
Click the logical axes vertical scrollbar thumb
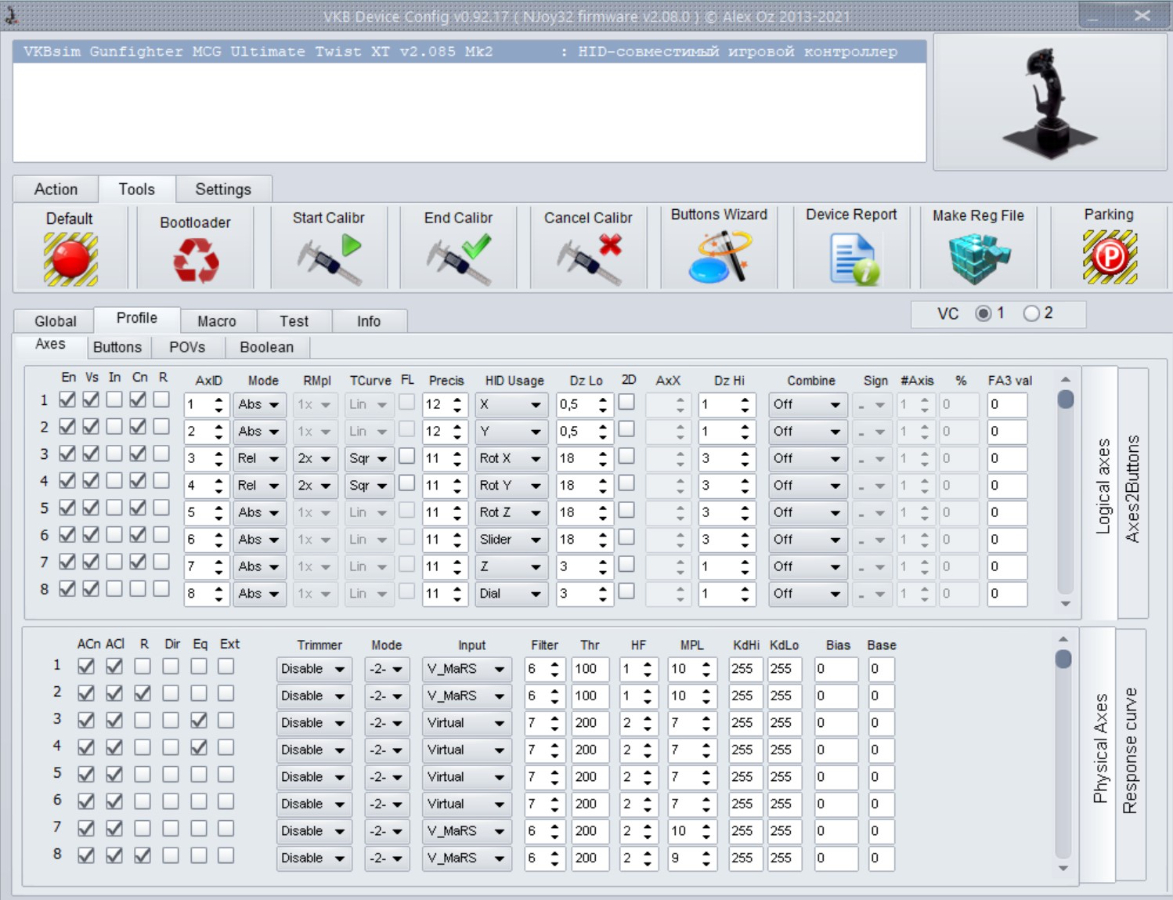1066,400
